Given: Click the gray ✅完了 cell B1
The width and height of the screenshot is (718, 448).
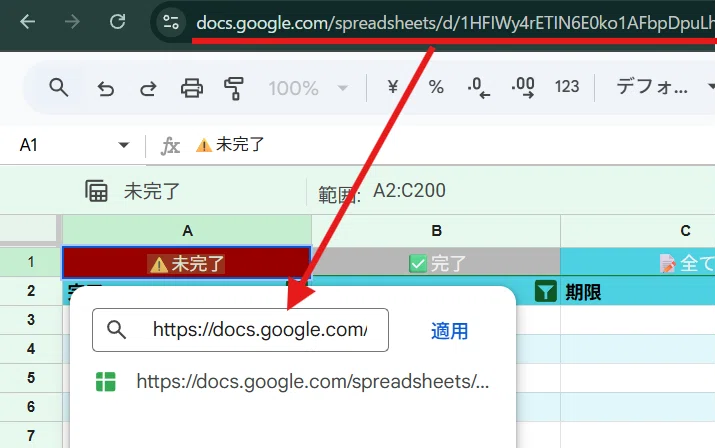Looking at the screenshot, I should click(436, 262).
